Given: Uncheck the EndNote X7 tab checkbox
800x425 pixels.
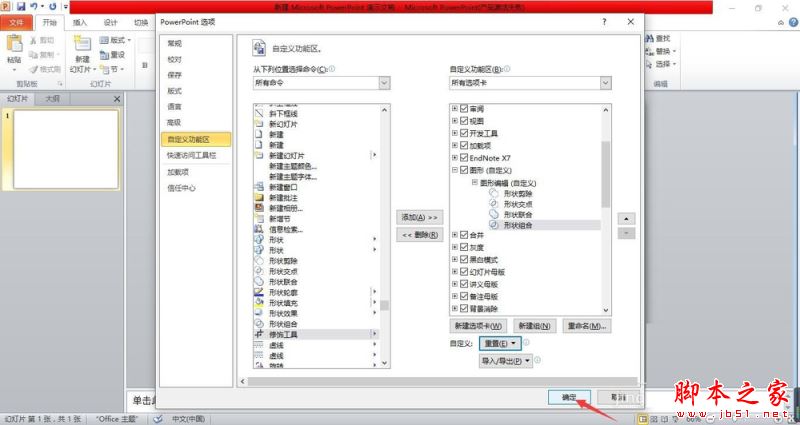Looking at the screenshot, I should (x=464, y=158).
